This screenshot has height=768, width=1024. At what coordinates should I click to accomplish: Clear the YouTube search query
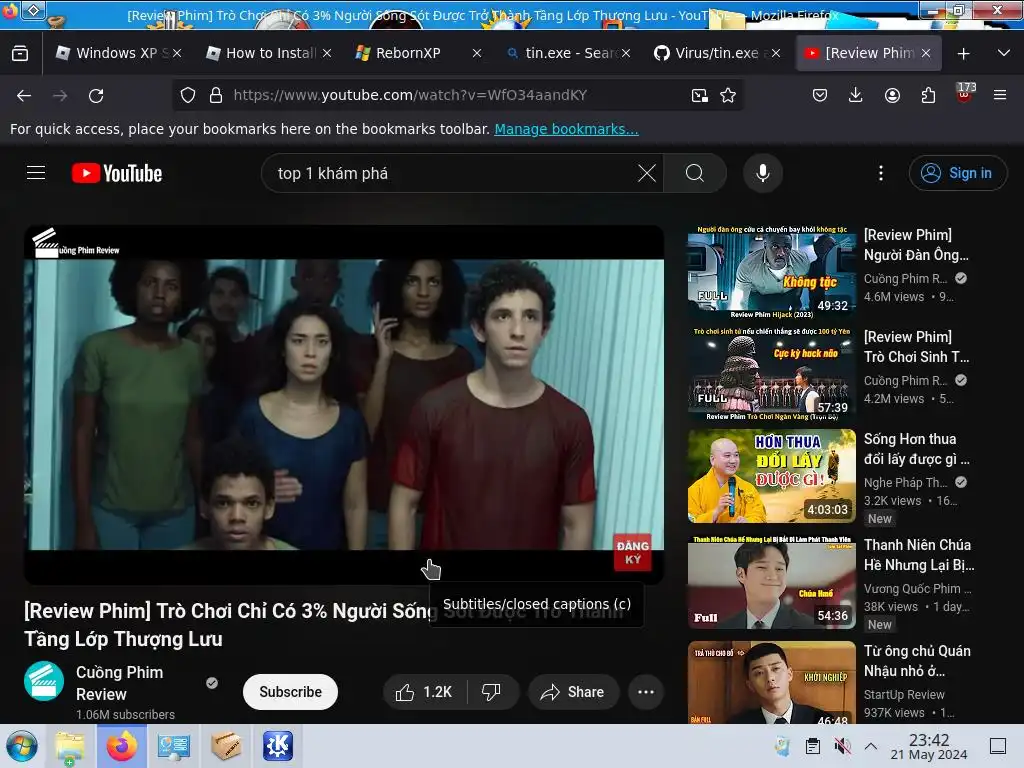[x=647, y=173]
